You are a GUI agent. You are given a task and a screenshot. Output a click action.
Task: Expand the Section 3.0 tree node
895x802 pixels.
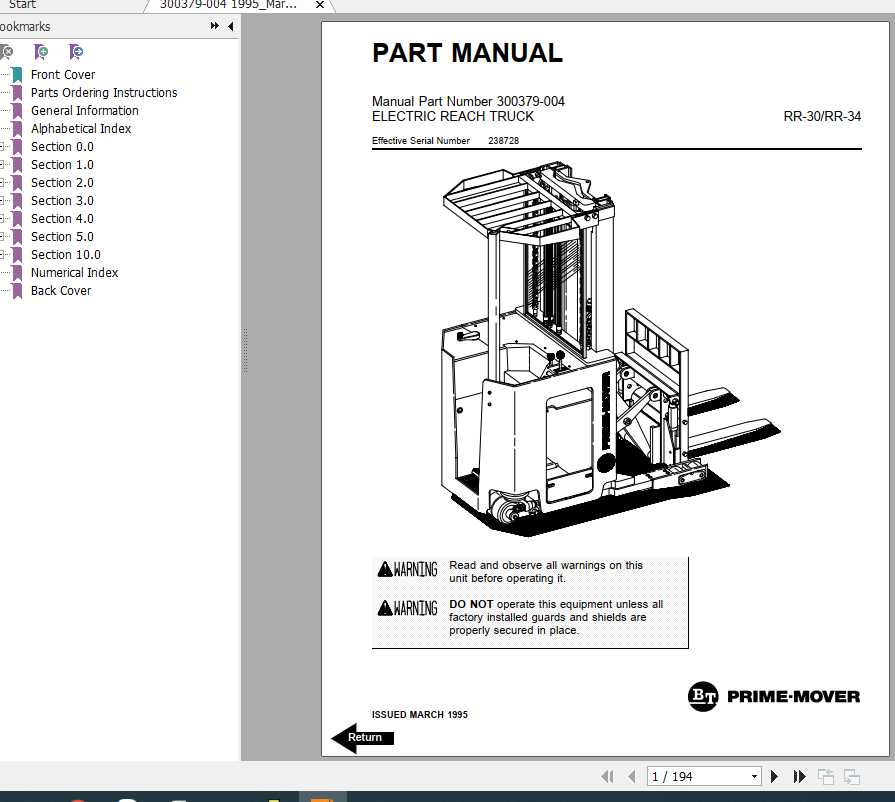point(2,200)
